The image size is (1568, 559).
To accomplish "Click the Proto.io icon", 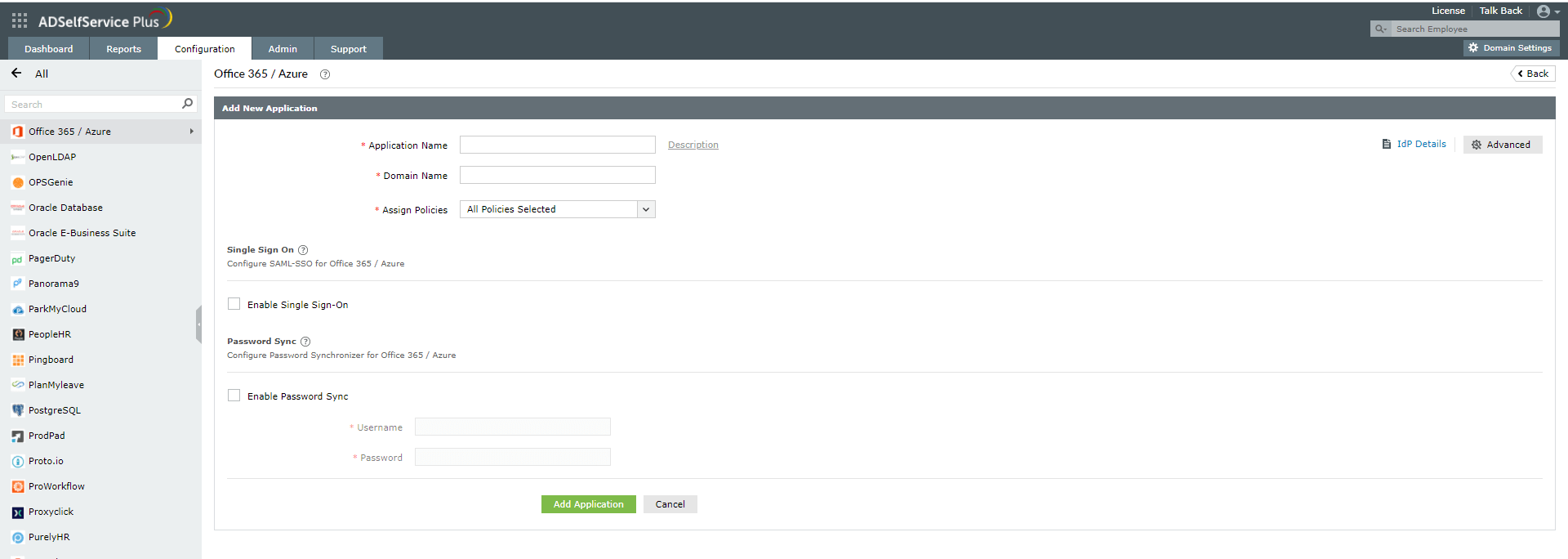I will tap(18, 462).
